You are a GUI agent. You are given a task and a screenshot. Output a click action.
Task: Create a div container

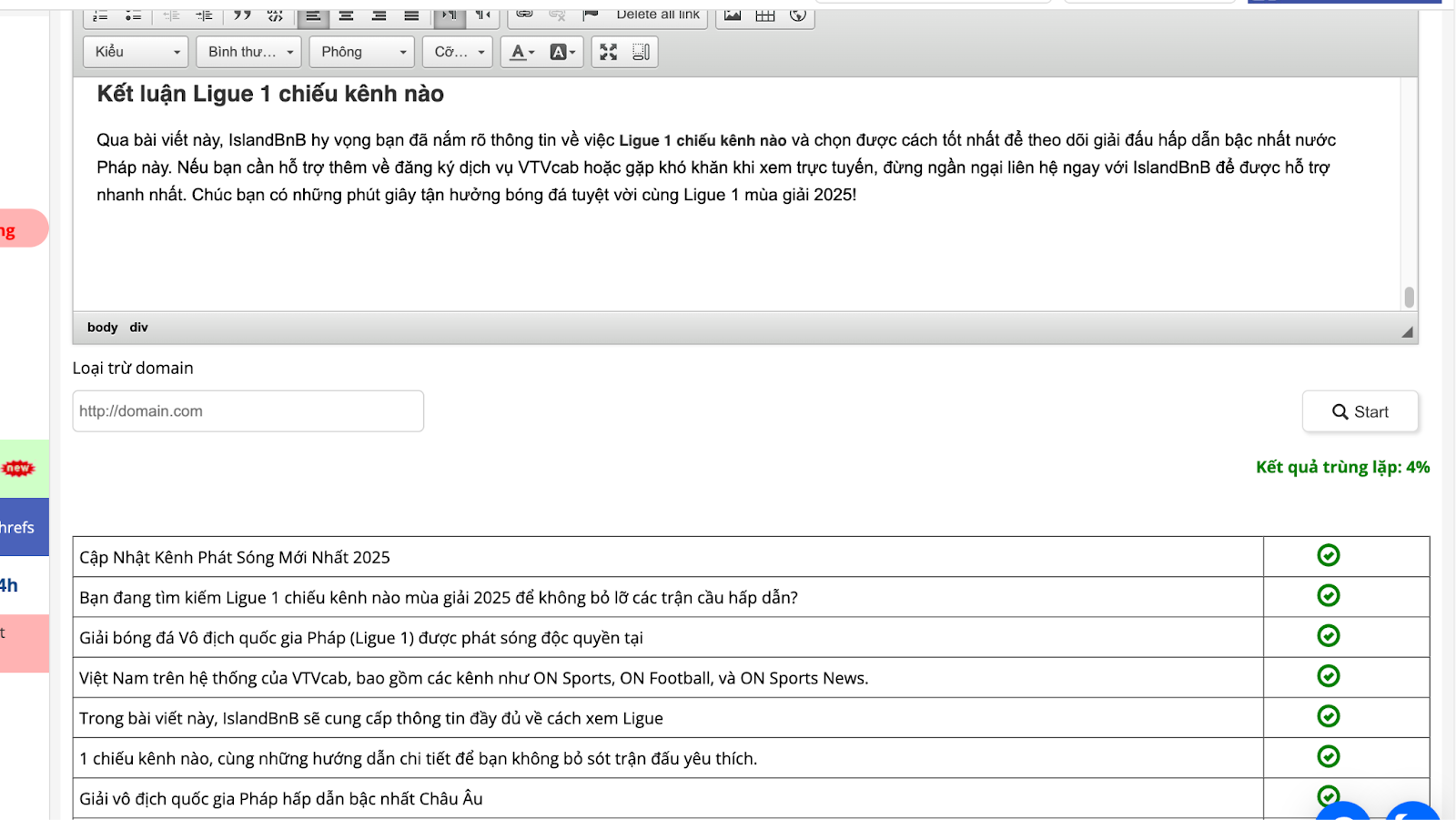click(275, 15)
